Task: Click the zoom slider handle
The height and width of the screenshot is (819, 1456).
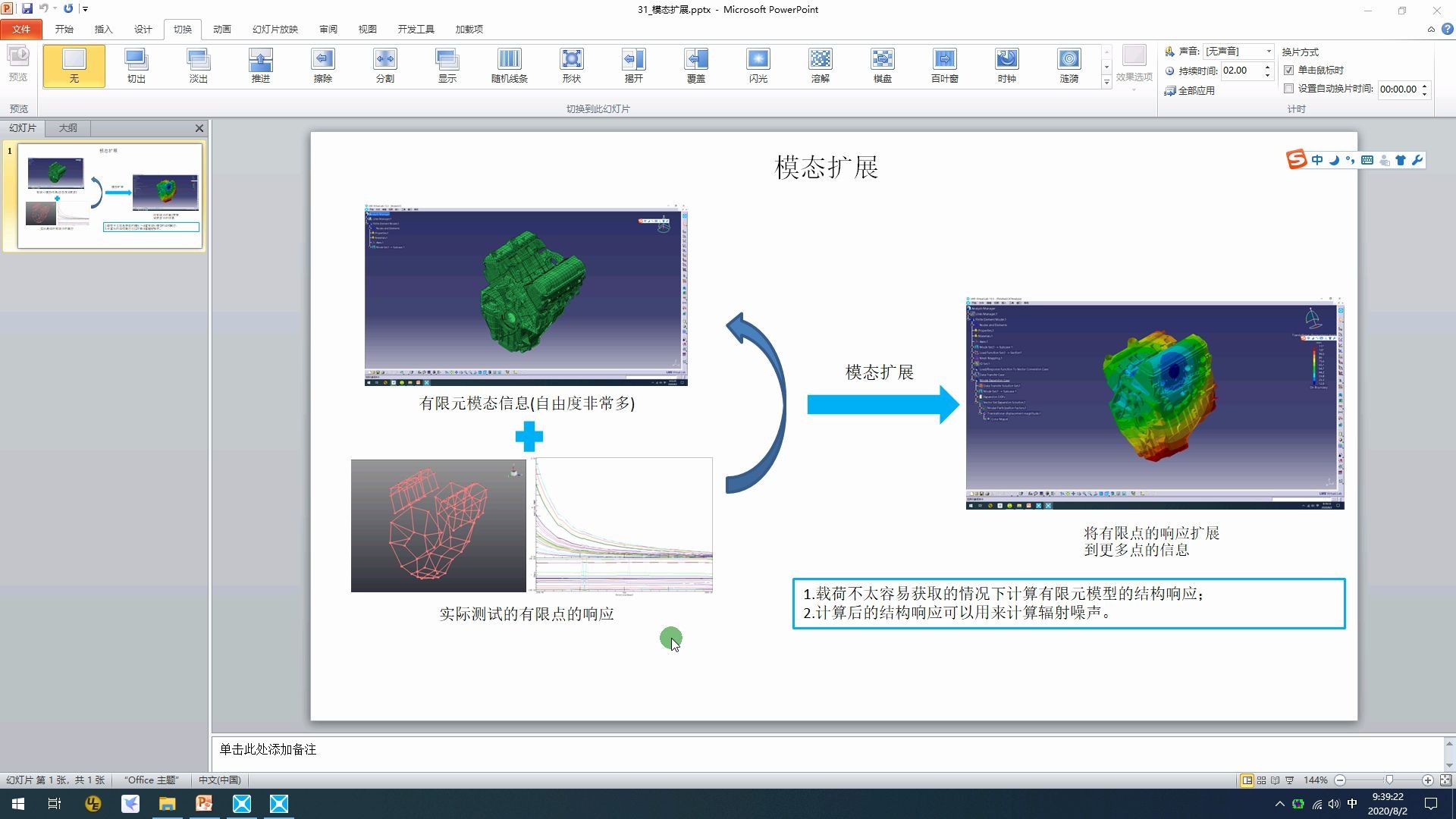Action: [1389, 780]
